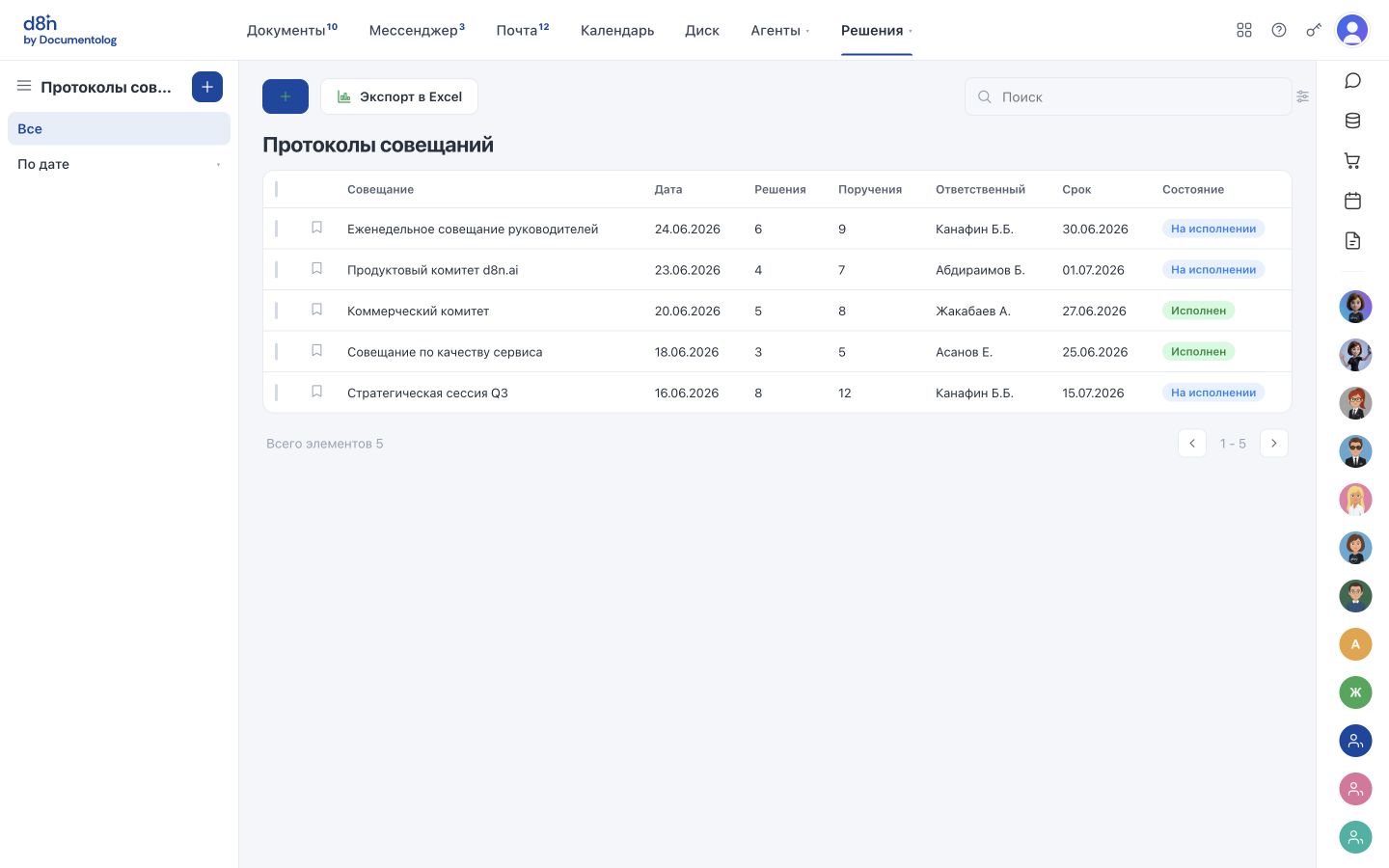This screenshot has width=1389, height=868.
Task: Open Диск tab
Action: [x=702, y=31]
